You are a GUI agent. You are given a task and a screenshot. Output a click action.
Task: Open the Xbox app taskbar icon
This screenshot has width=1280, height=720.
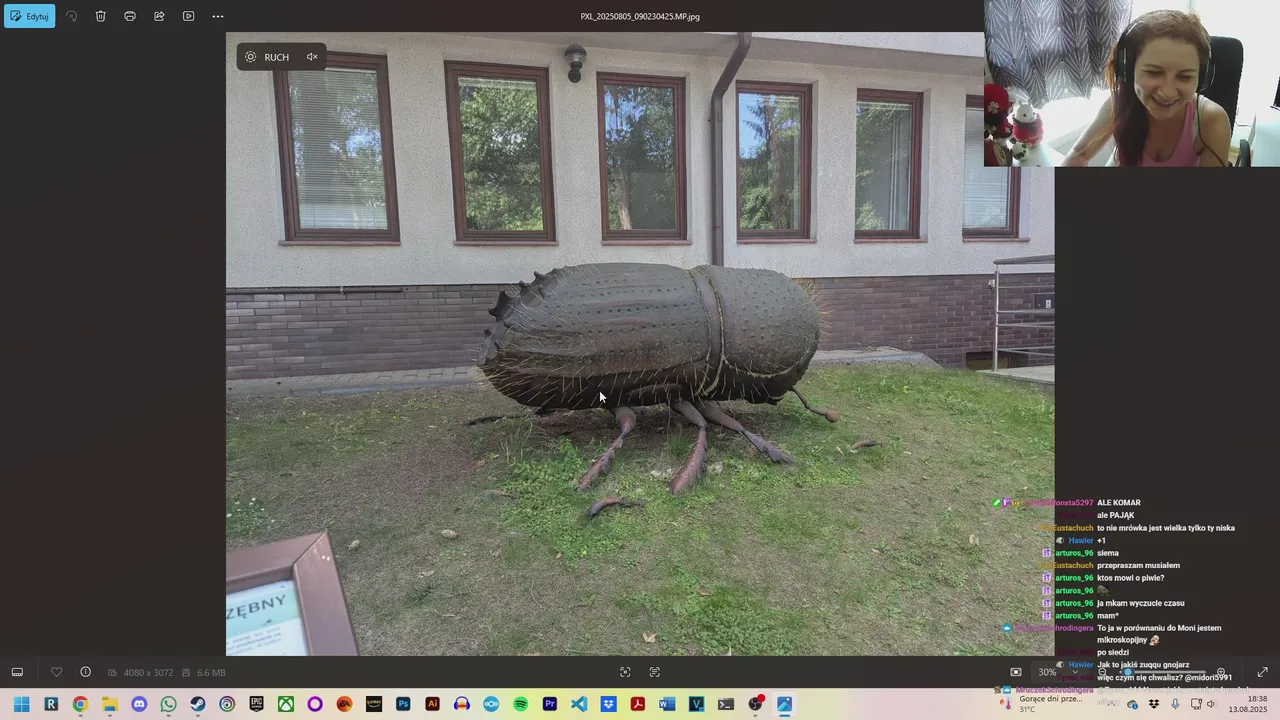click(286, 704)
